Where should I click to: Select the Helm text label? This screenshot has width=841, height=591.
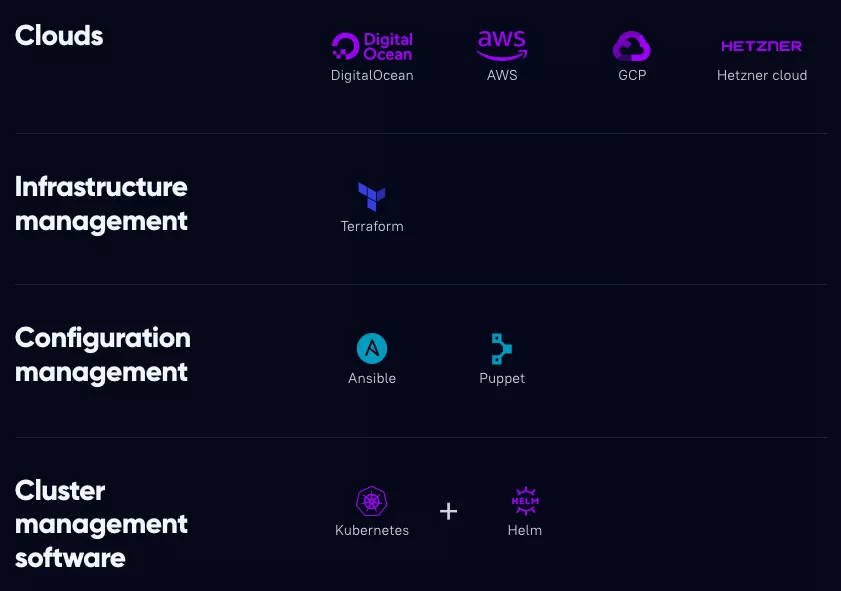(x=525, y=530)
